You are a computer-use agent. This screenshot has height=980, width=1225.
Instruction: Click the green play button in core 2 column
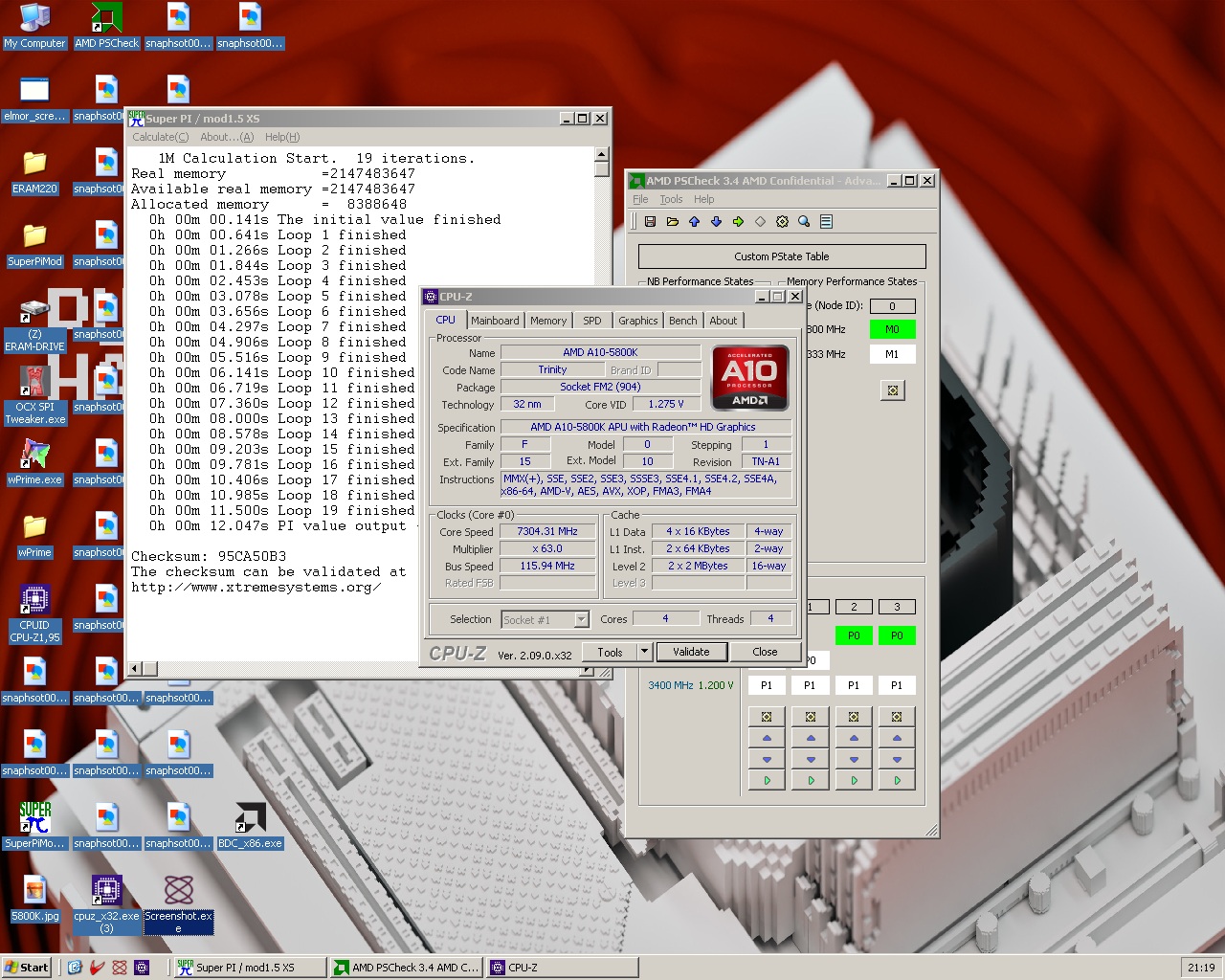(x=854, y=781)
